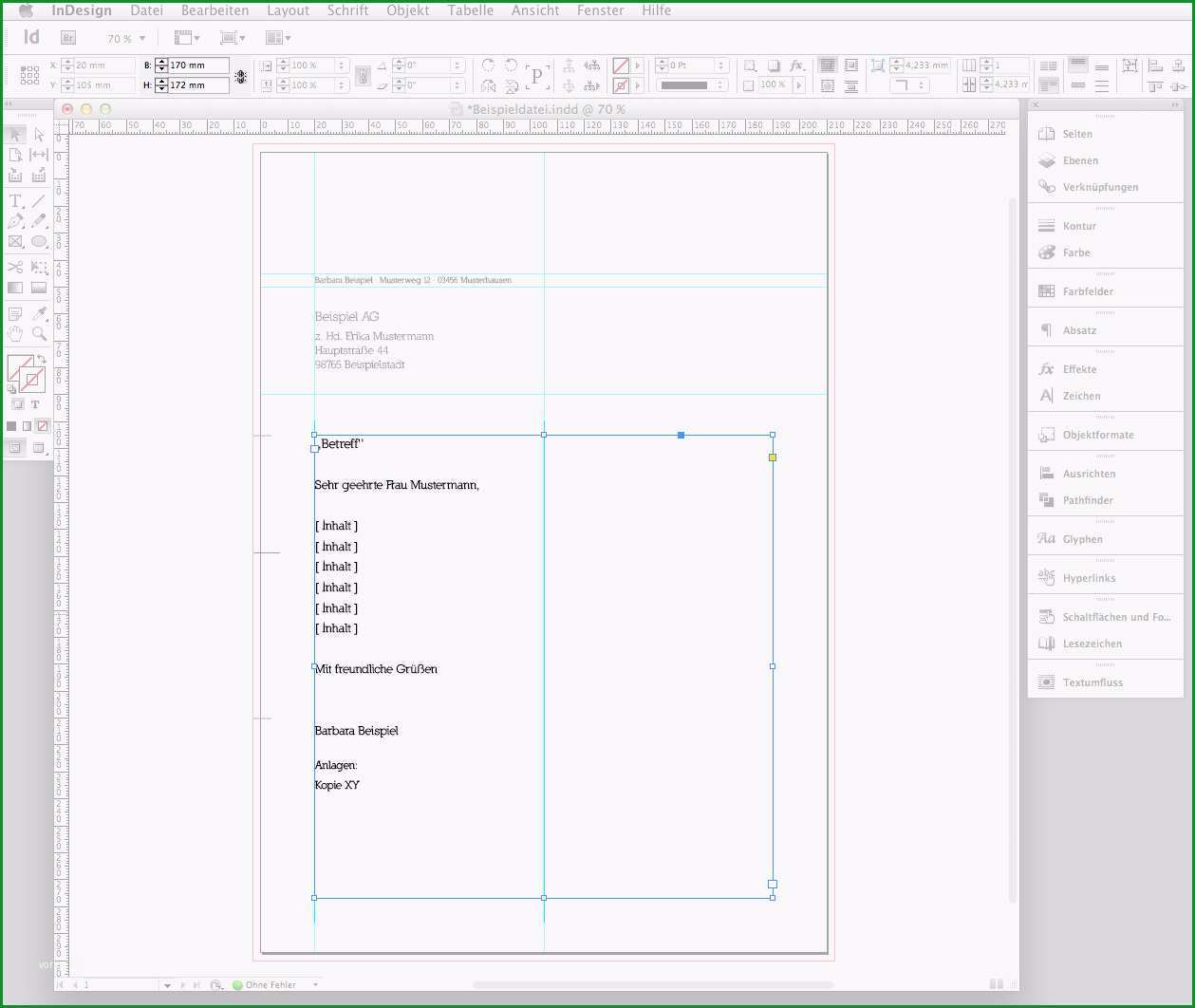Expand the fill color swatch arrow

[637, 65]
